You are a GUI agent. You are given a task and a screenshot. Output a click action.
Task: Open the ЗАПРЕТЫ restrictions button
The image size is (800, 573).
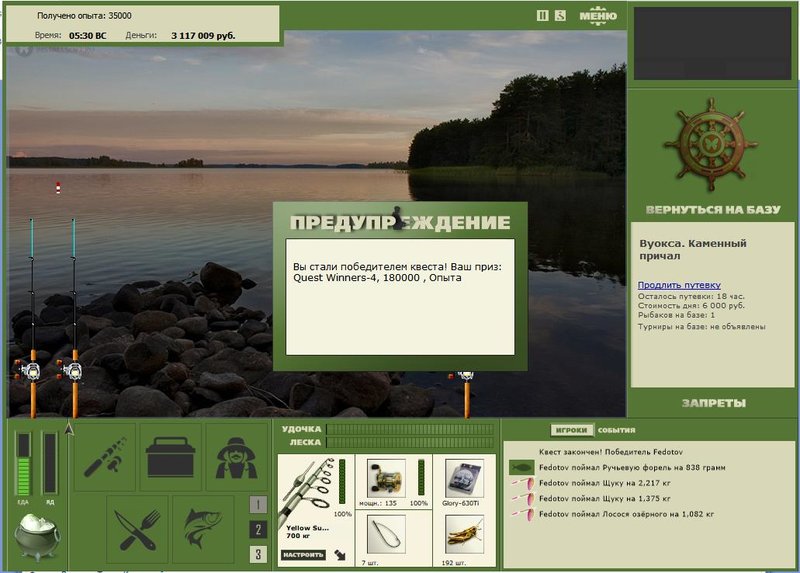[713, 403]
